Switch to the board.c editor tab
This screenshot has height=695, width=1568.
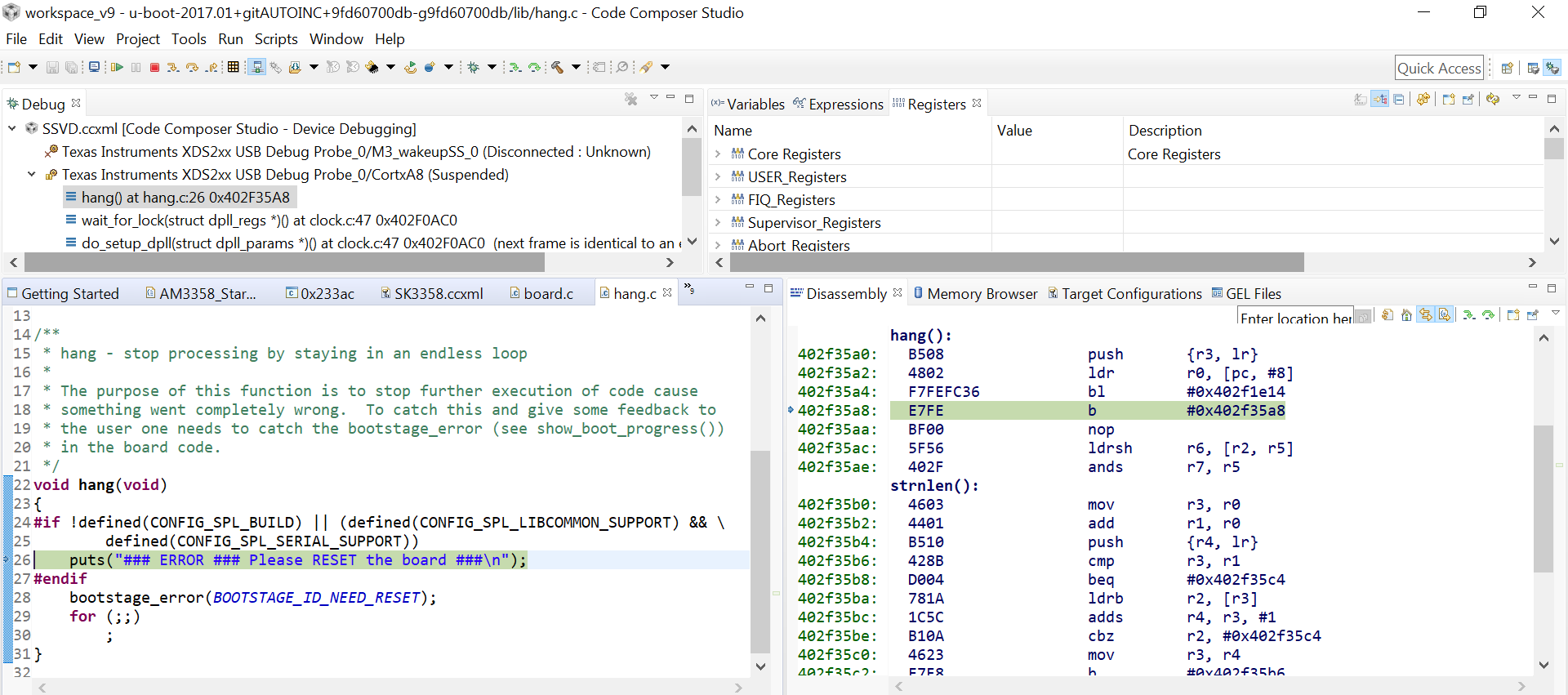point(541,293)
